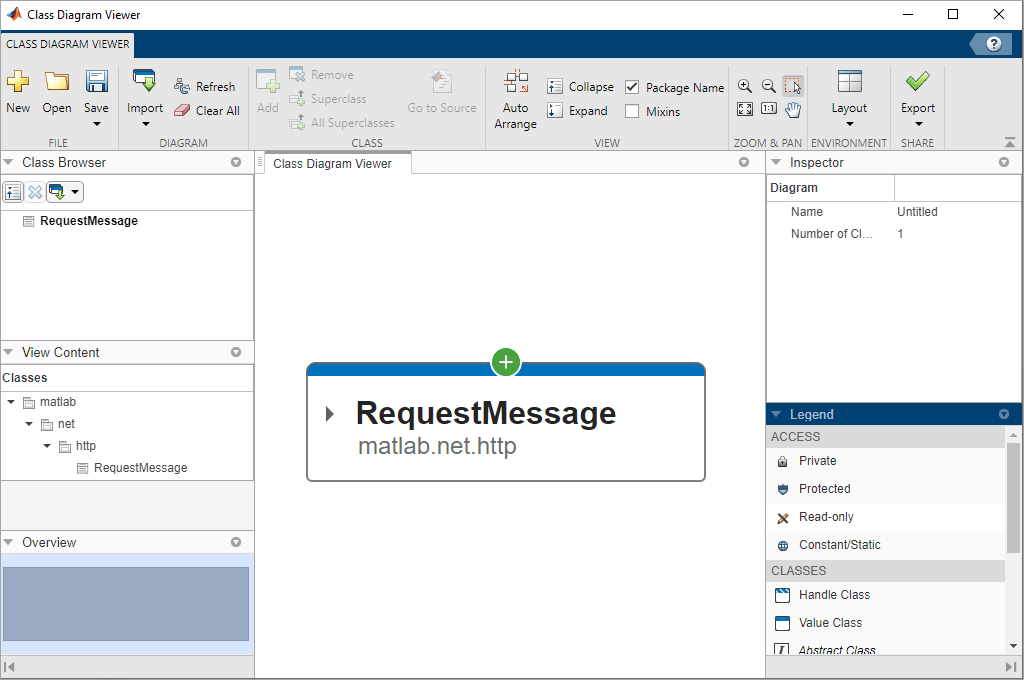
Task: Click the Fit to View icon
Action: 744,108
